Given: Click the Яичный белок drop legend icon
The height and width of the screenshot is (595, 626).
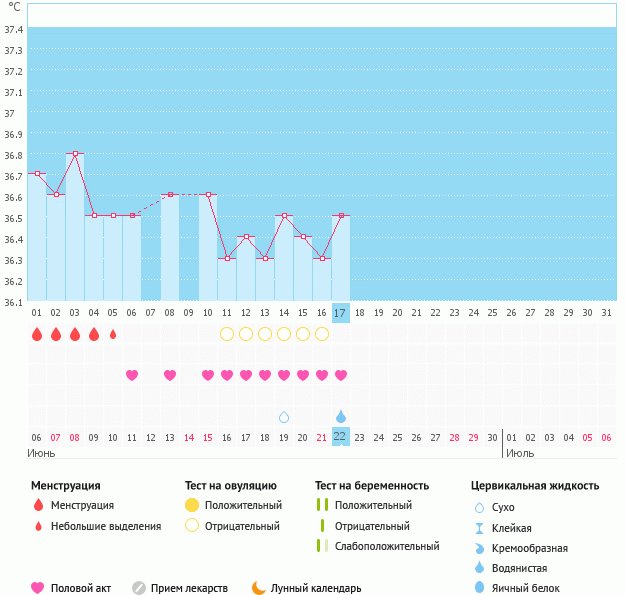Looking at the screenshot, I should (x=479, y=588).
